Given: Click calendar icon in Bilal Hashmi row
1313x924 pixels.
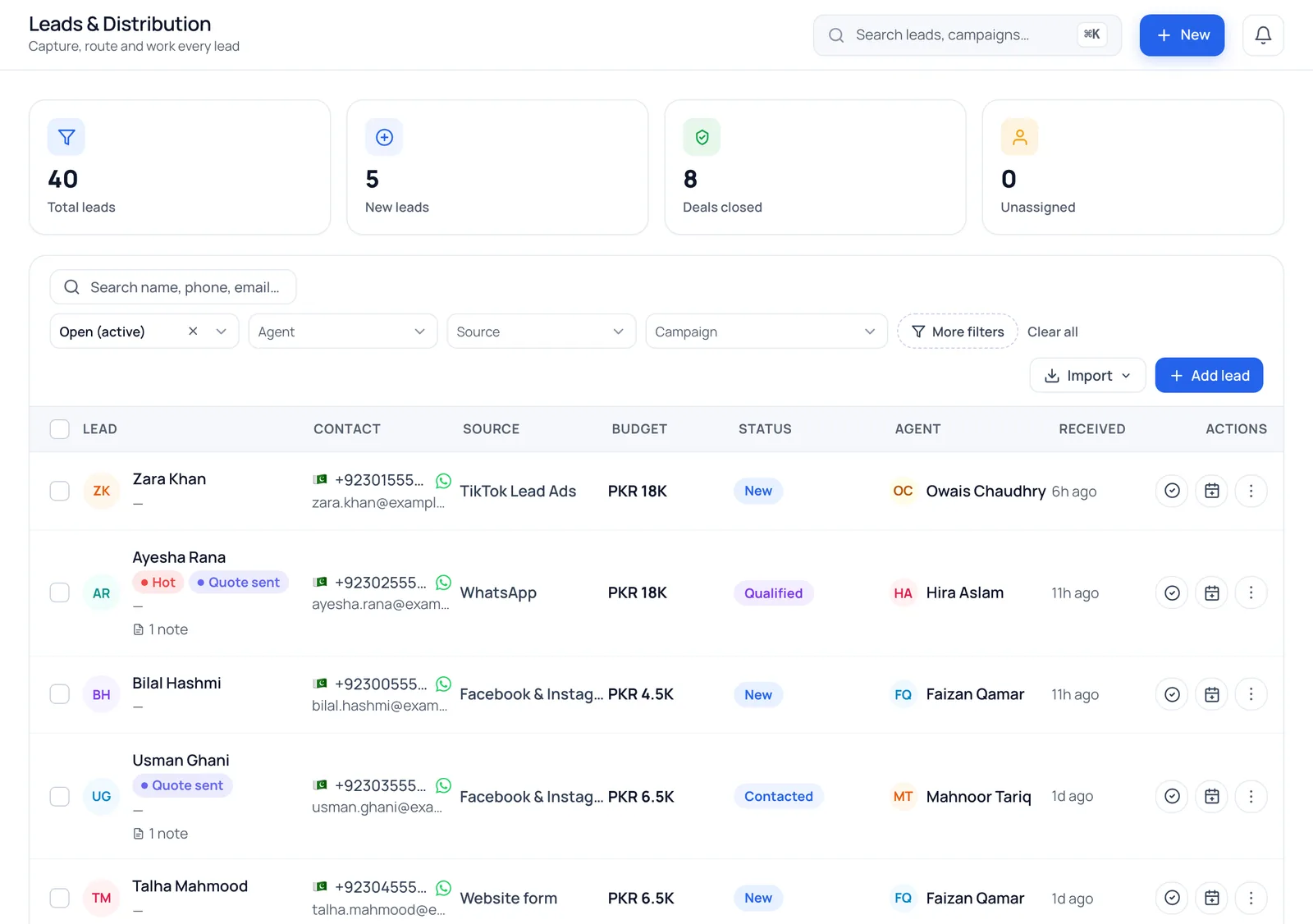Looking at the screenshot, I should coord(1211,694).
